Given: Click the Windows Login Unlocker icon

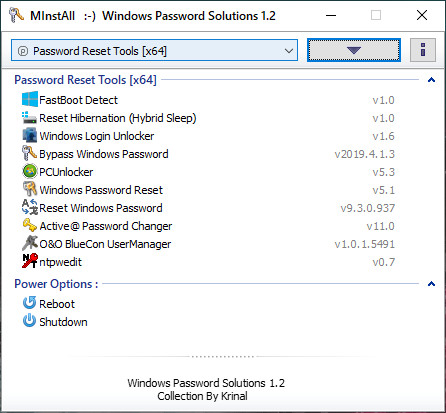Looking at the screenshot, I should (30, 136).
